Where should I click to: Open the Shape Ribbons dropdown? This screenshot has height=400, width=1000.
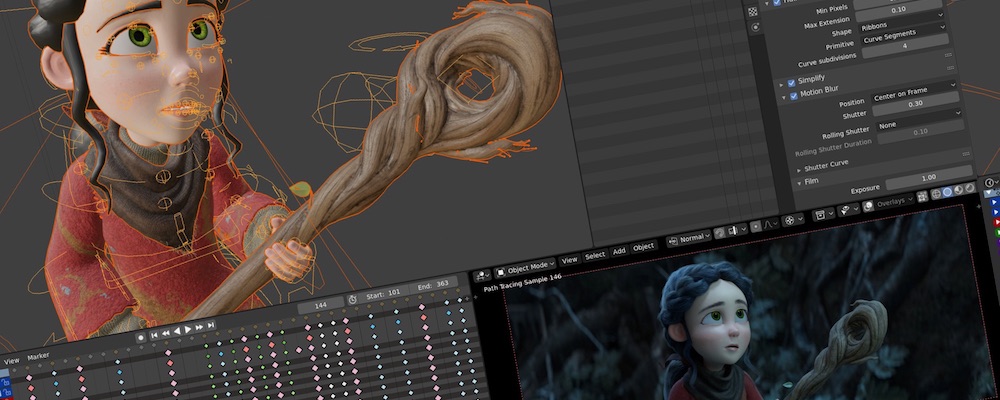[x=902, y=27]
